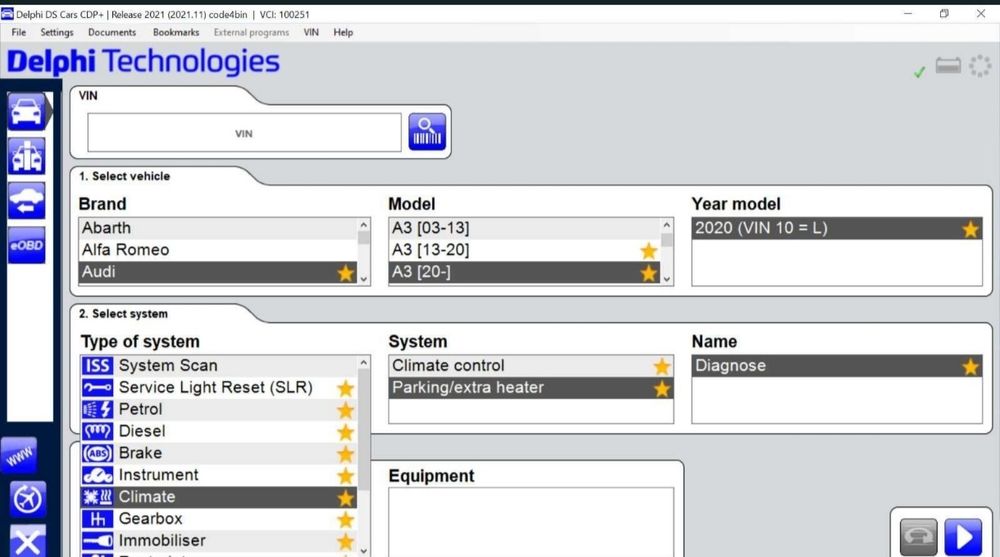Open the www web link icon
The image size is (1000, 557).
[19, 456]
